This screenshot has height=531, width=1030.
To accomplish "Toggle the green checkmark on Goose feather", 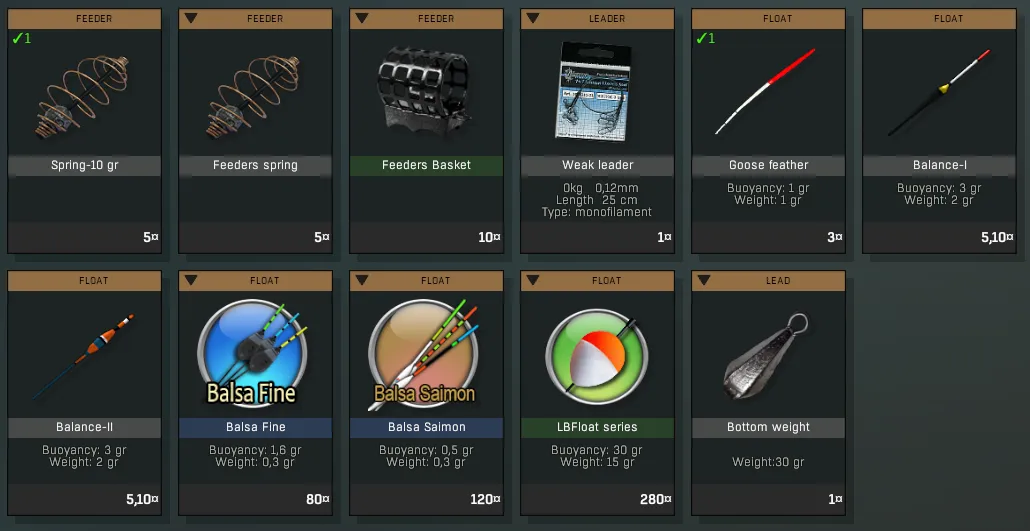I will (x=705, y=39).
